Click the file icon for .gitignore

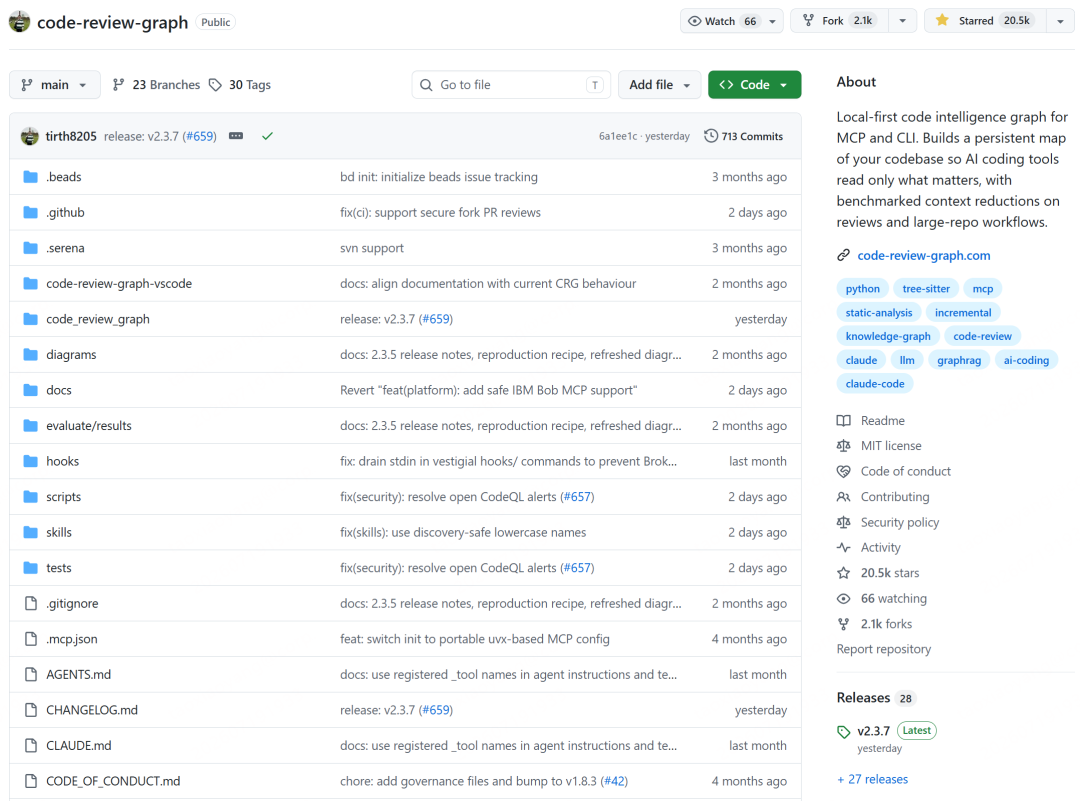coord(30,603)
